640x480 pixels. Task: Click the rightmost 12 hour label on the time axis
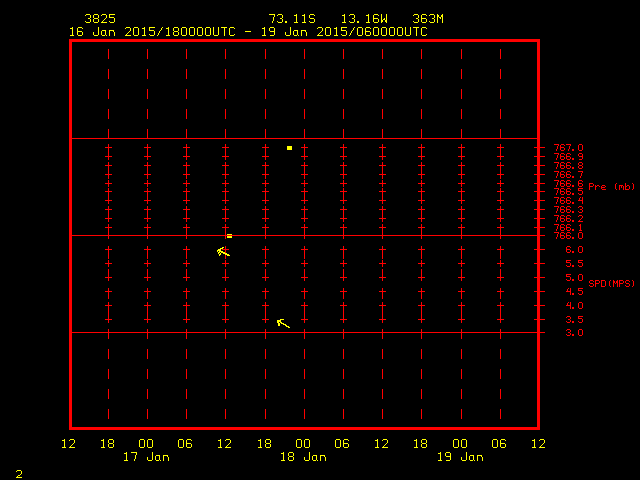[x=539, y=444]
